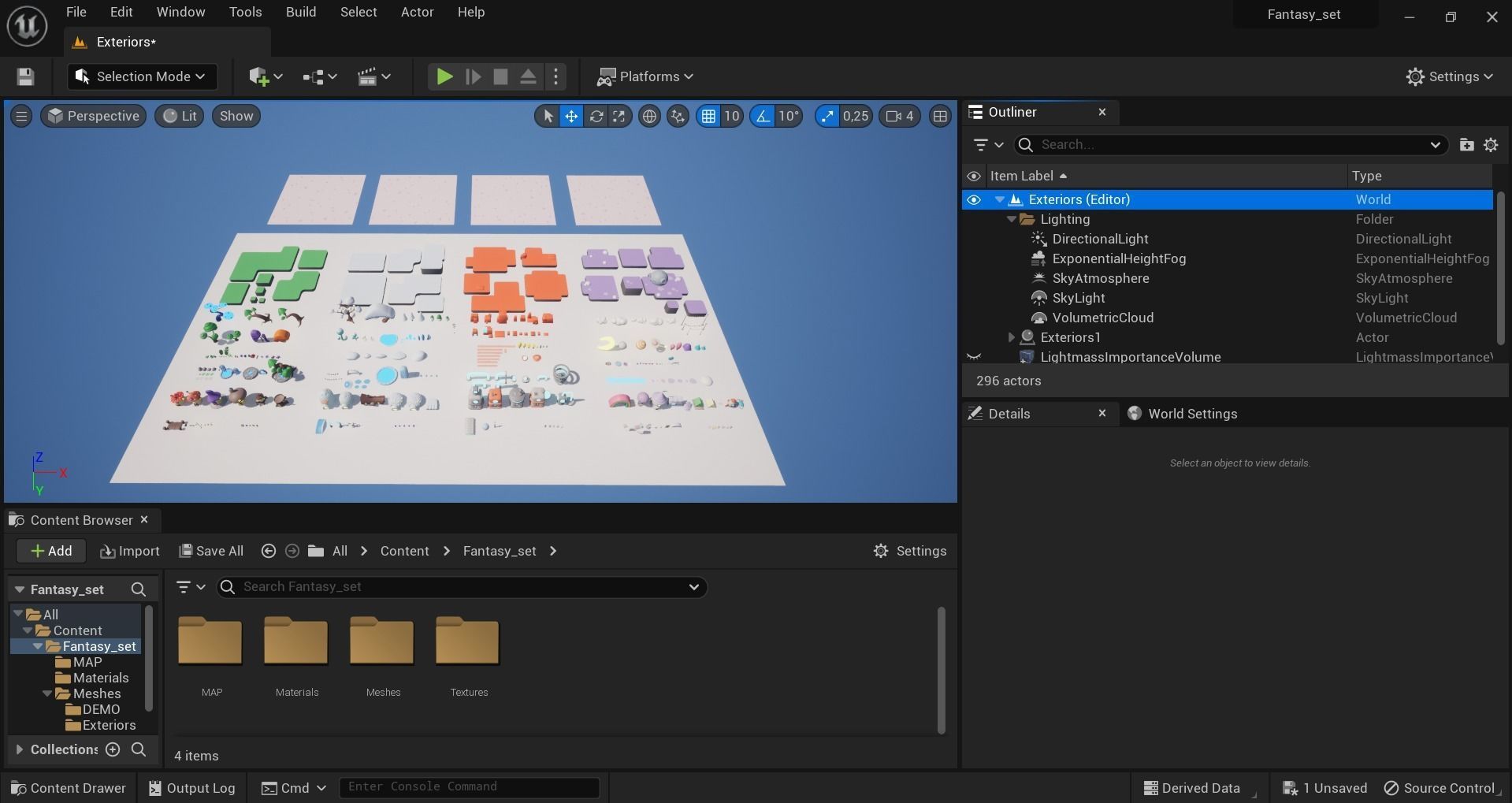
Task: Toggle grid snapping
Action: (x=708, y=117)
